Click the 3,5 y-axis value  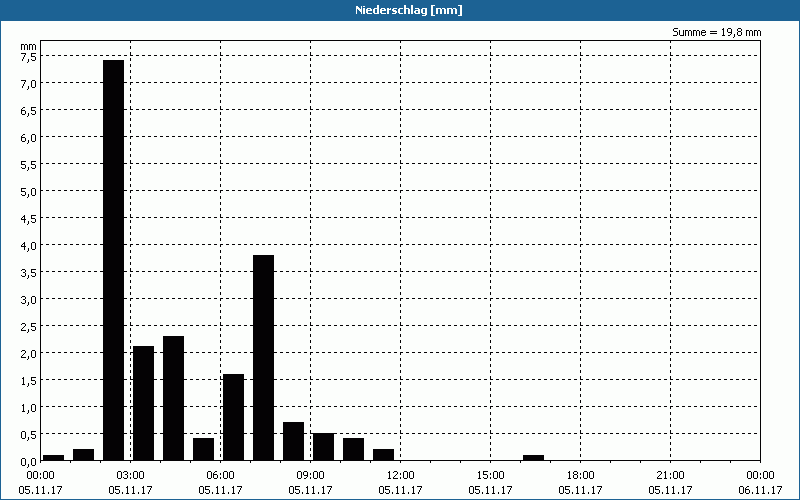pyautogui.click(x=28, y=273)
